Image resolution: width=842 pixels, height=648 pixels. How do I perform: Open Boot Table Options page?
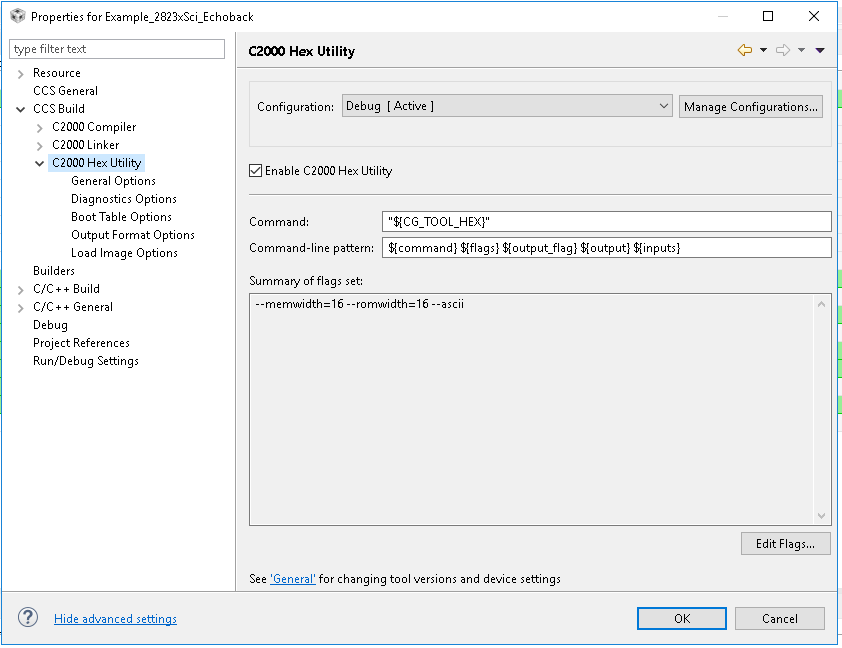(x=121, y=217)
